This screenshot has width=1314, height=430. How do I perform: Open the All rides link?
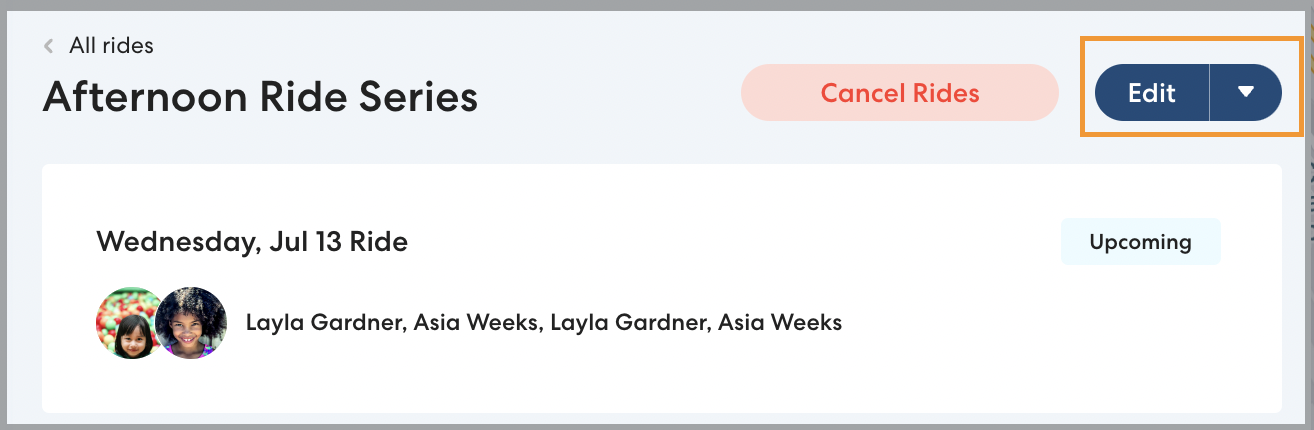(x=111, y=46)
